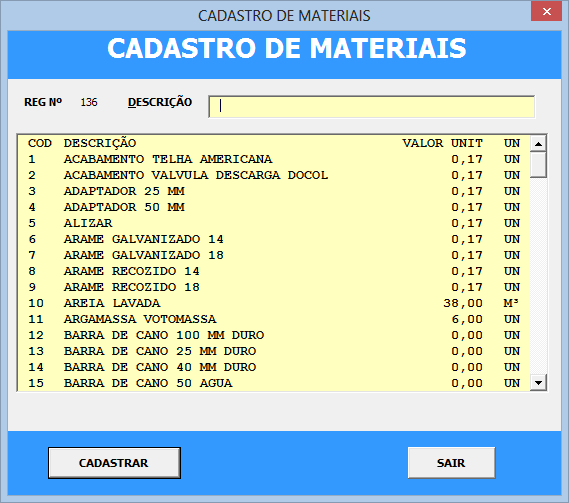569x503 pixels.
Task: Choose the AREIA LAVADA row
Action: point(274,303)
